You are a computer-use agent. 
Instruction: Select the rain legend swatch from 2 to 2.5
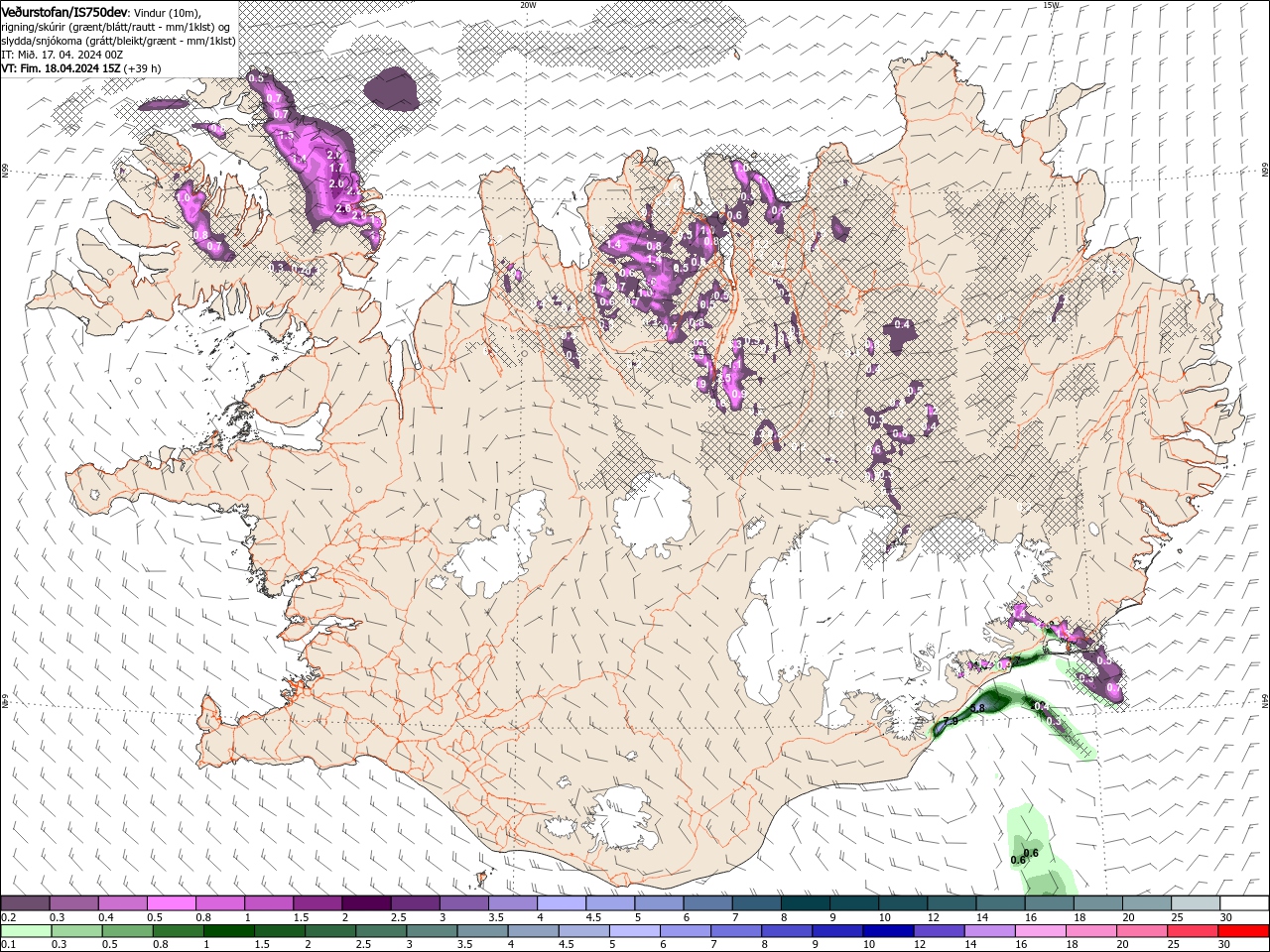coord(330,931)
